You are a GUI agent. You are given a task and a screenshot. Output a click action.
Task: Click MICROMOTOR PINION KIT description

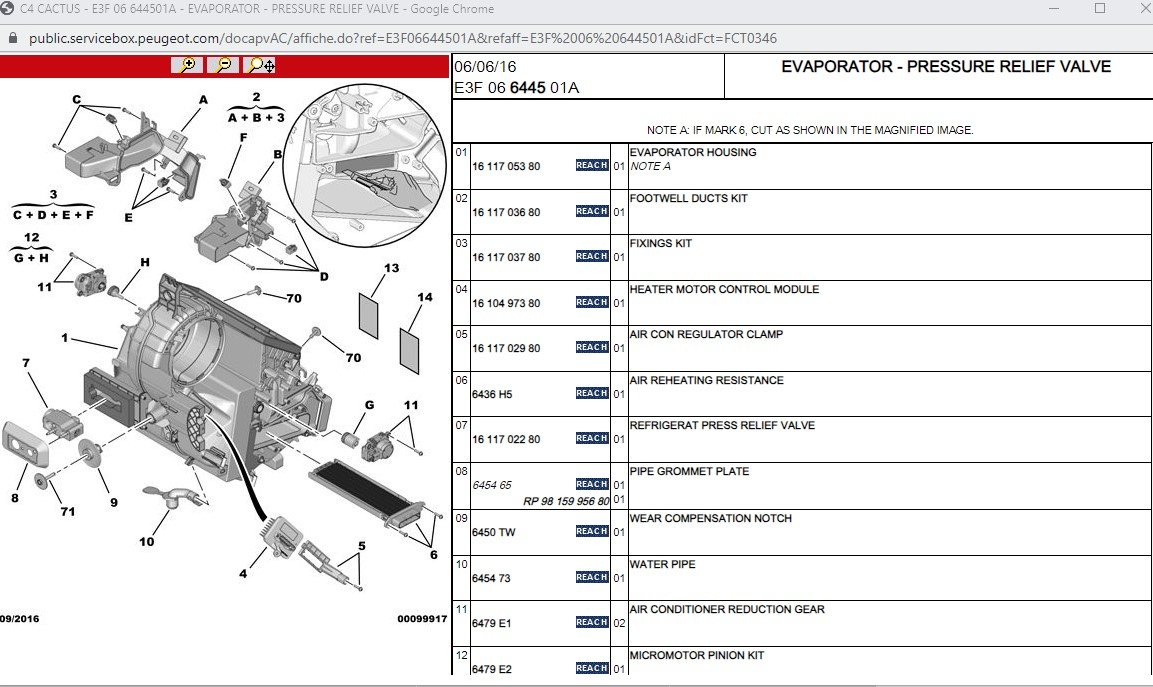pyautogui.click(x=696, y=655)
